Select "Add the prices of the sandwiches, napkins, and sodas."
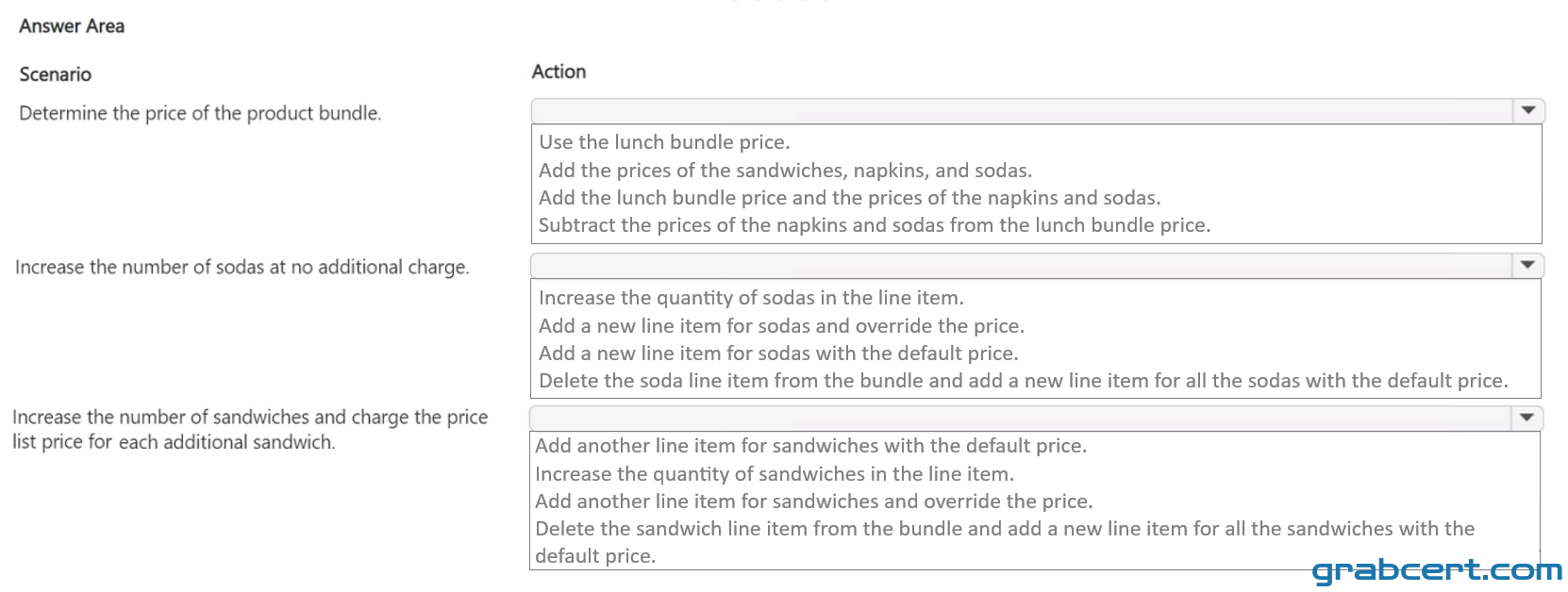Image resolution: width=1568 pixels, height=592 pixels. coord(785,171)
